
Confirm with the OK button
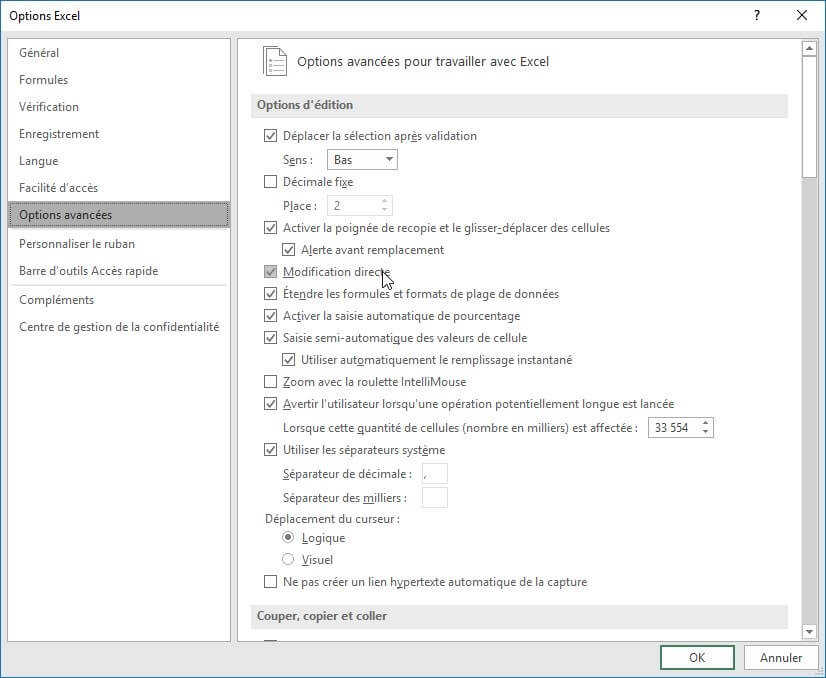pyautogui.click(x=697, y=657)
